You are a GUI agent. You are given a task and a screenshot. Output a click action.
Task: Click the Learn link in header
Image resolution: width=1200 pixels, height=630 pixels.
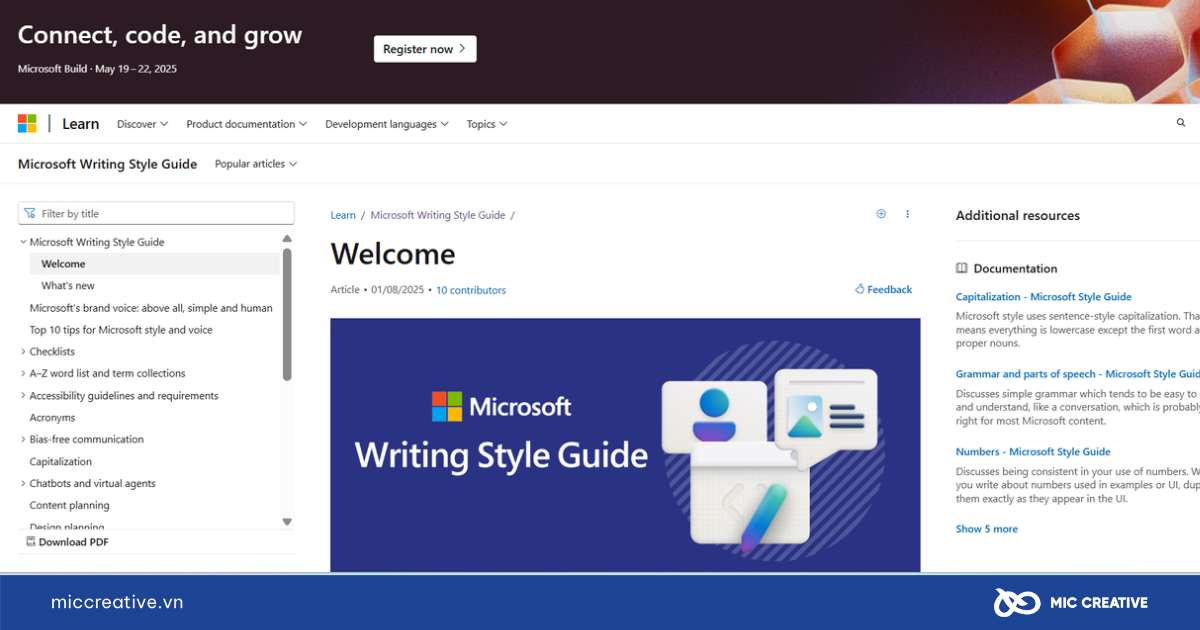pos(80,124)
